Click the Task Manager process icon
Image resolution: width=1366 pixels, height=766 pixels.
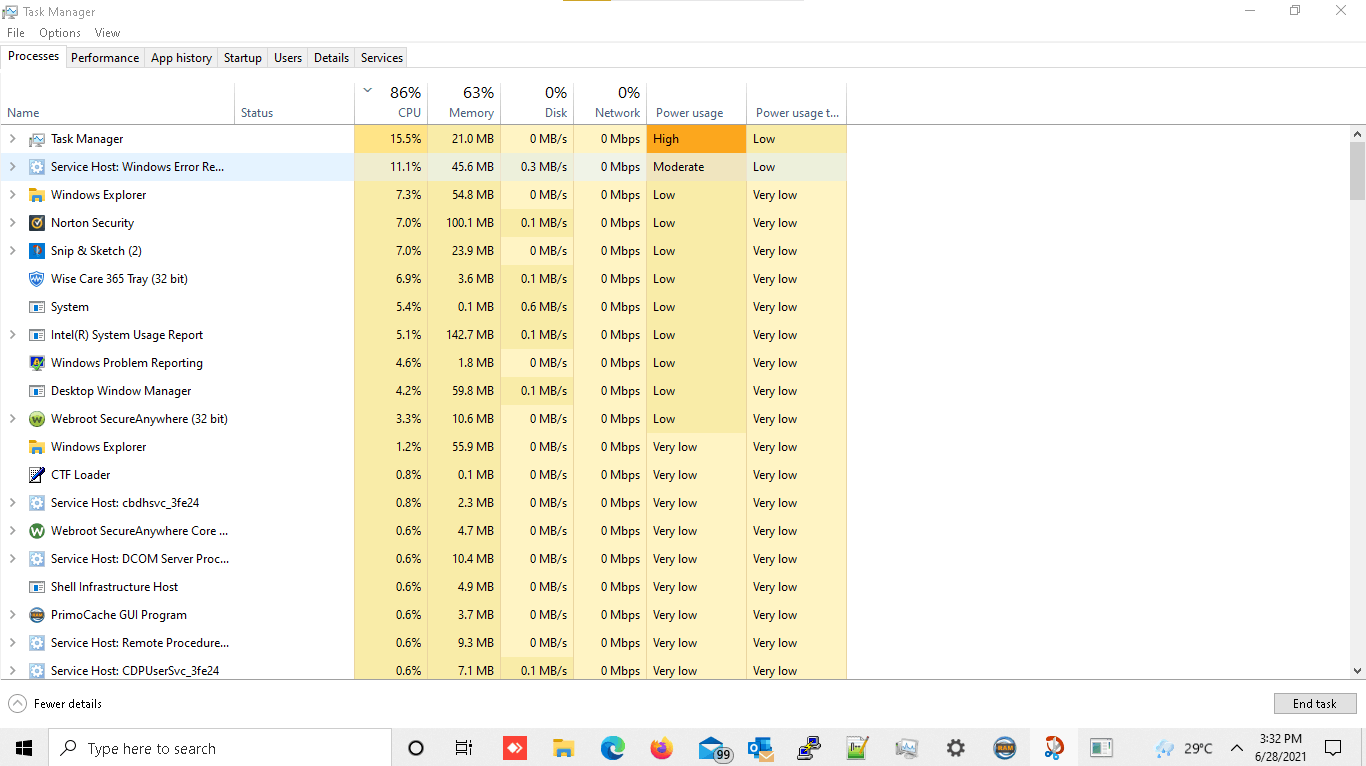pos(37,139)
